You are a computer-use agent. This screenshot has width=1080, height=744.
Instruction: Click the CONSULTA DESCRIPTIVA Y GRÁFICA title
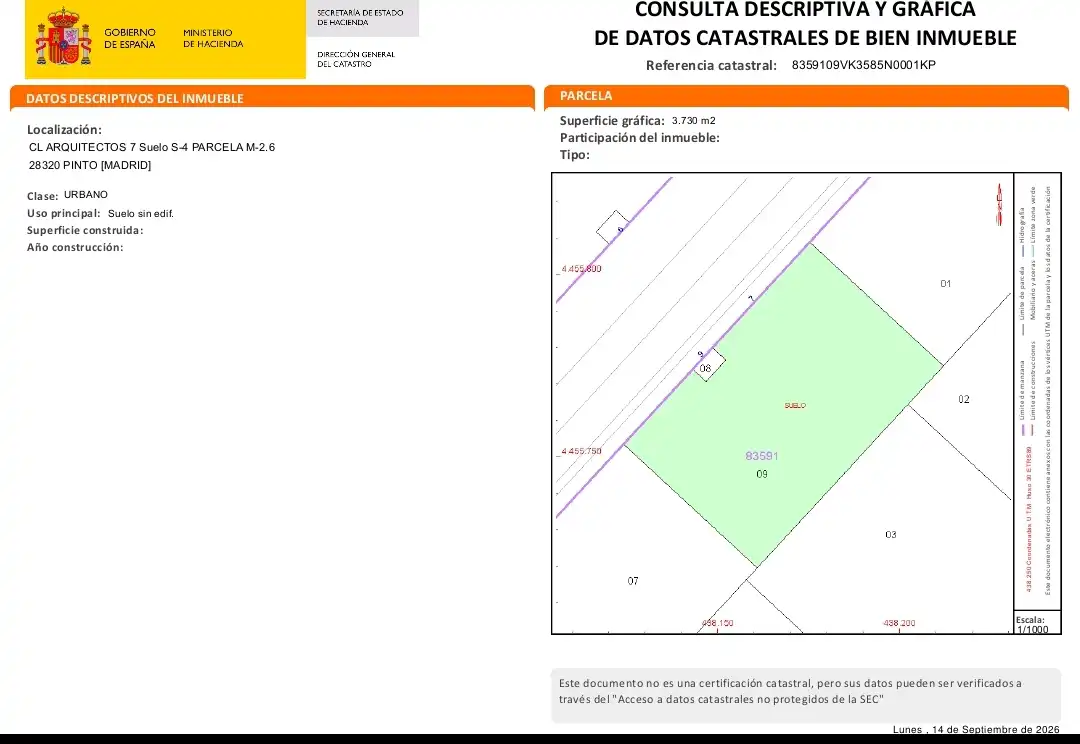click(805, 10)
